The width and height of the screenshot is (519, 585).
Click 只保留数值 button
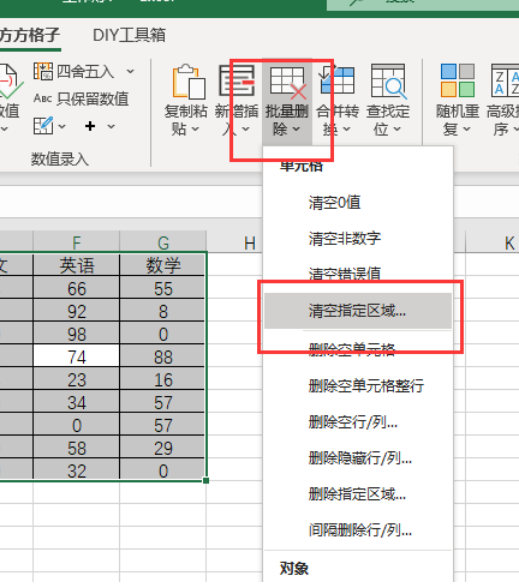tap(81, 99)
